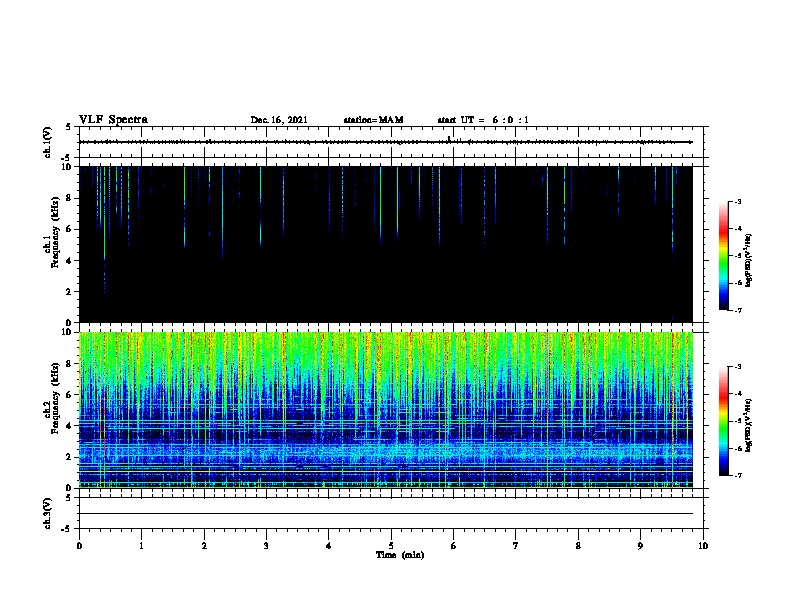Viewport: 792px width, 612px height.
Task: Click the "start UT = 6 : 0 : 1" text
Action: point(483,120)
